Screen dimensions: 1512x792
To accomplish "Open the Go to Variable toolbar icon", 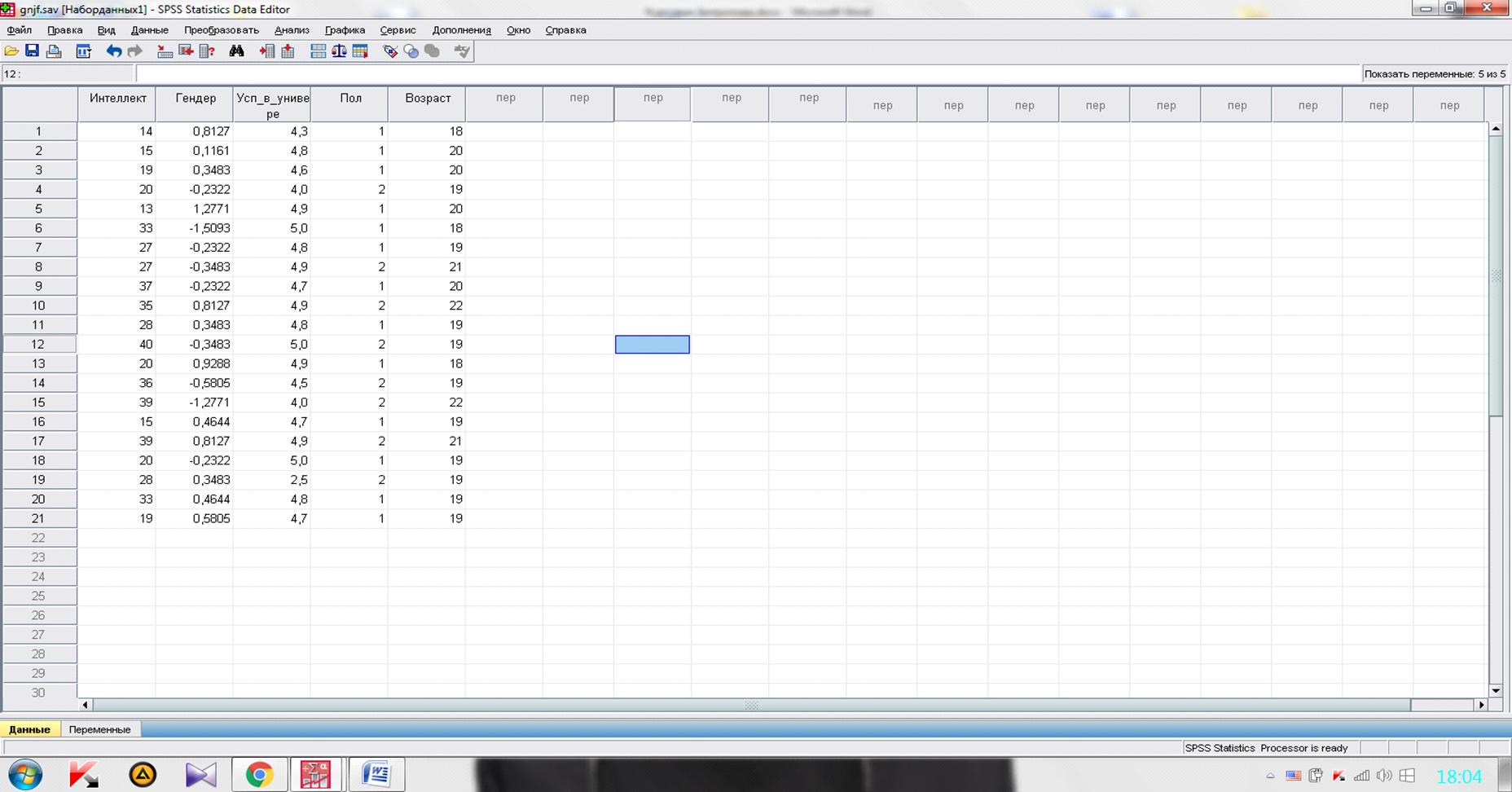I will [186, 51].
